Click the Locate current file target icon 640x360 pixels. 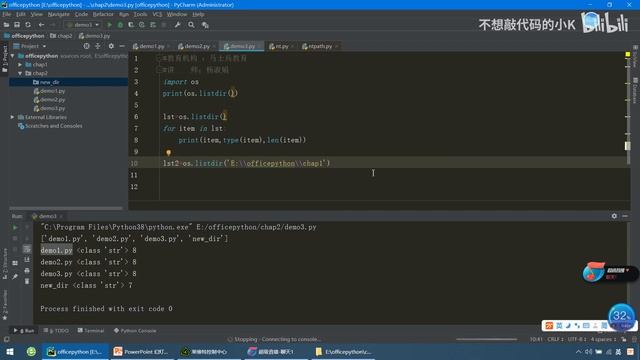pos(87,46)
